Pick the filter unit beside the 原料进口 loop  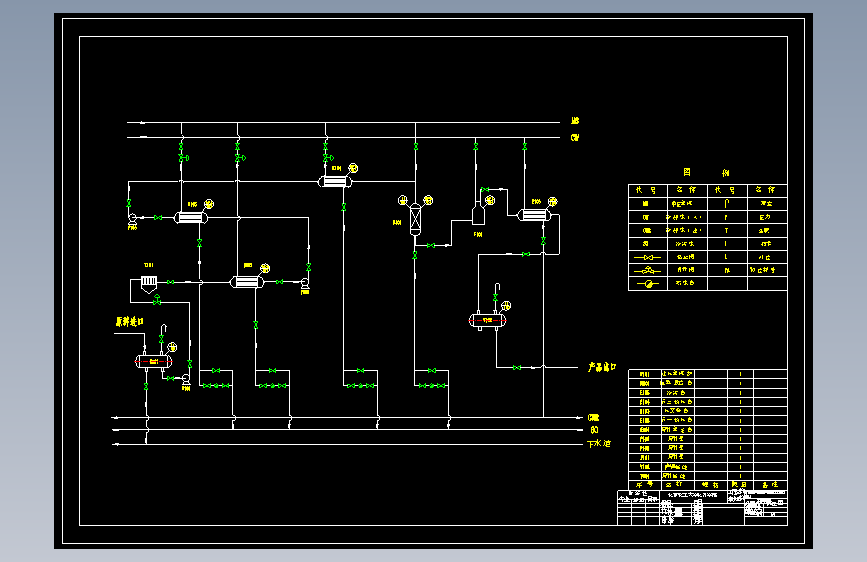tap(149, 284)
